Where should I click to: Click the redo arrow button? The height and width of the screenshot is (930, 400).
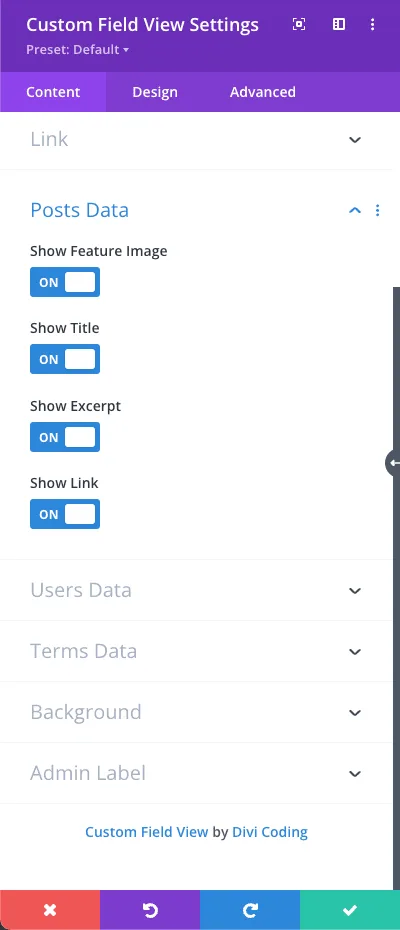point(250,910)
